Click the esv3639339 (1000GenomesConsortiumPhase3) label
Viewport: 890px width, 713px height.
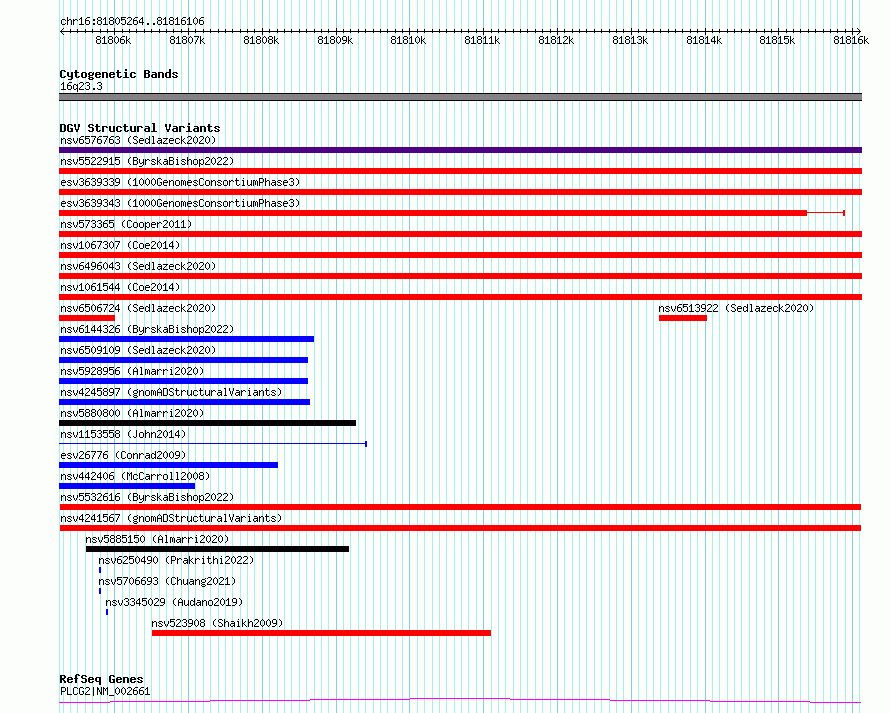coord(180,182)
